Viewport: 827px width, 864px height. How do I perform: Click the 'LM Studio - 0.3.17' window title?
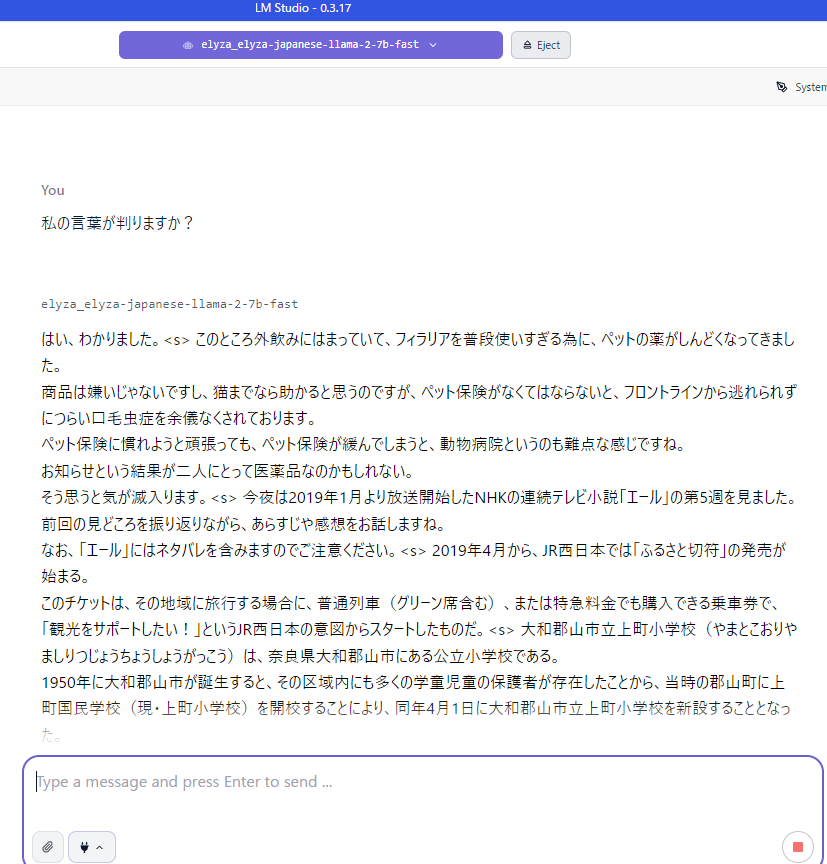(x=303, y=8)
